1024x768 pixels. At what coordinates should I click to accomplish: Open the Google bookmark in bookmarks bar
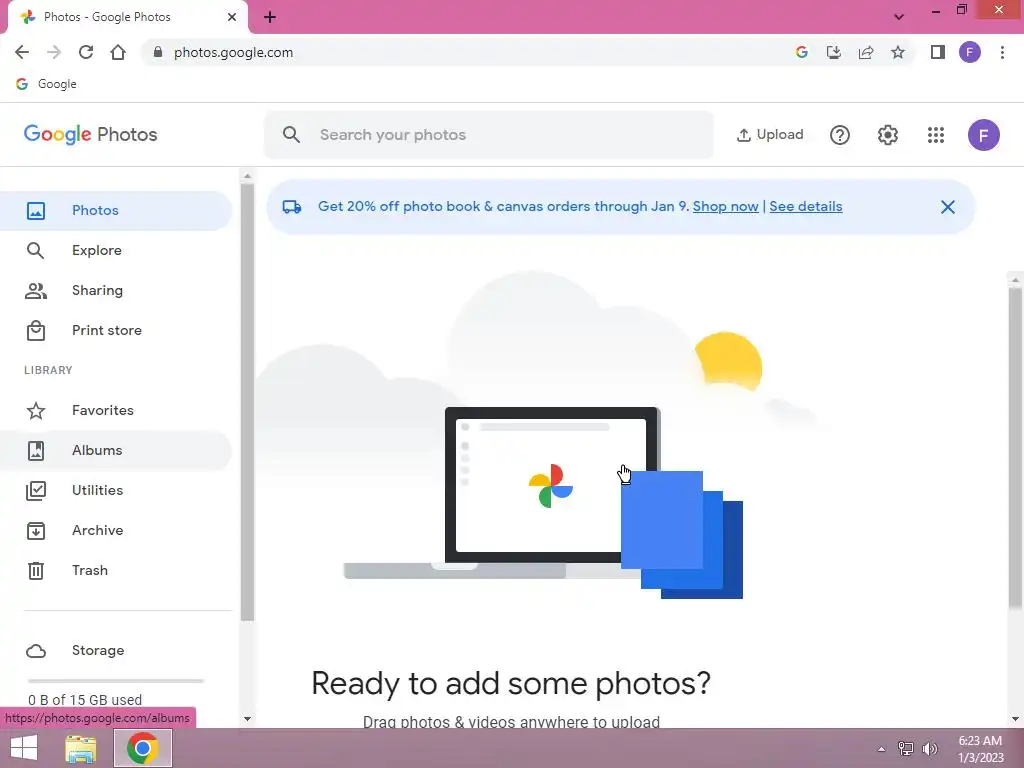pyautogui.click(x=46, y=84)
